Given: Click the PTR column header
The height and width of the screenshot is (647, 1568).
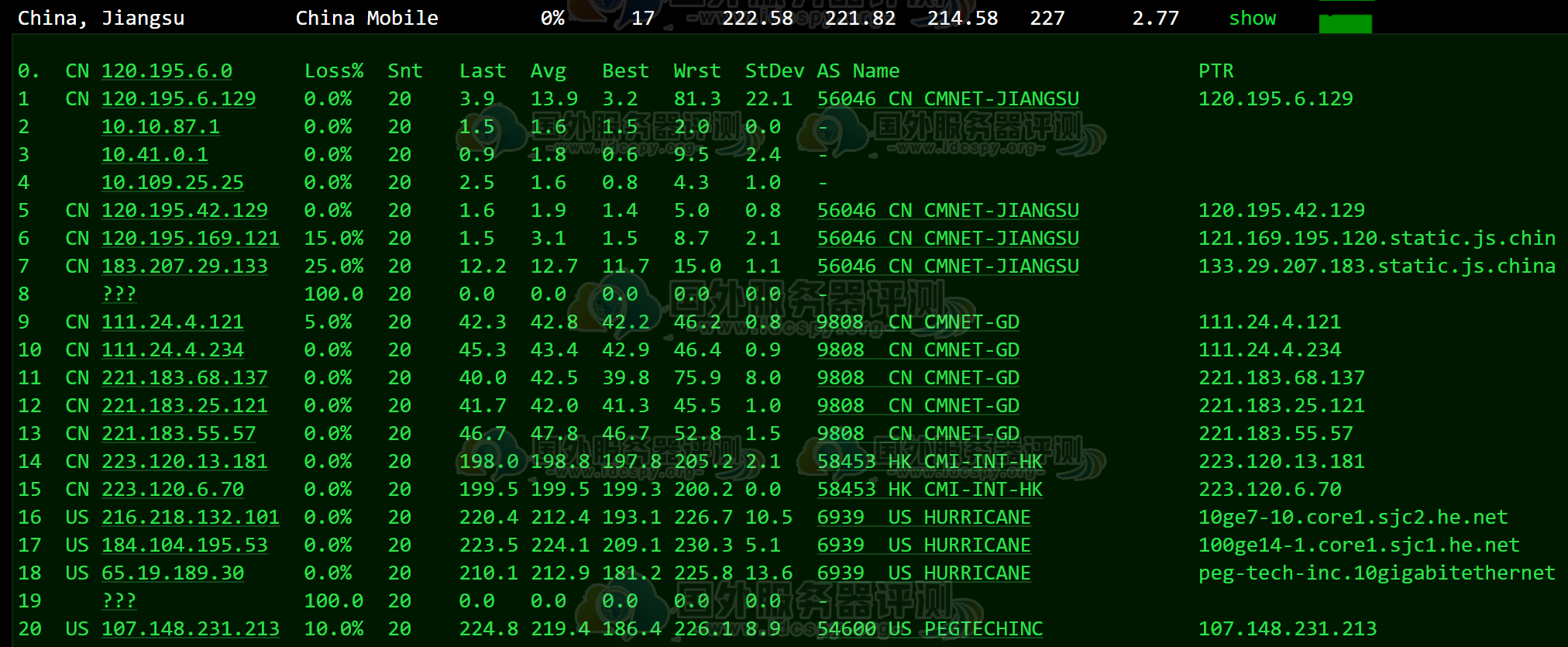Looking at the screenshot, I should pyautogui.click(x=1216, y=71).
